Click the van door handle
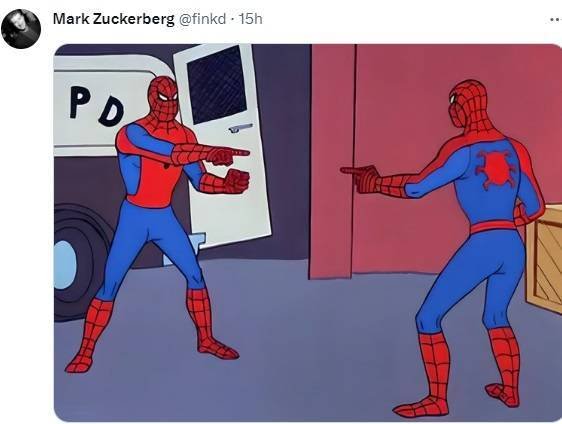 [240, 128]
